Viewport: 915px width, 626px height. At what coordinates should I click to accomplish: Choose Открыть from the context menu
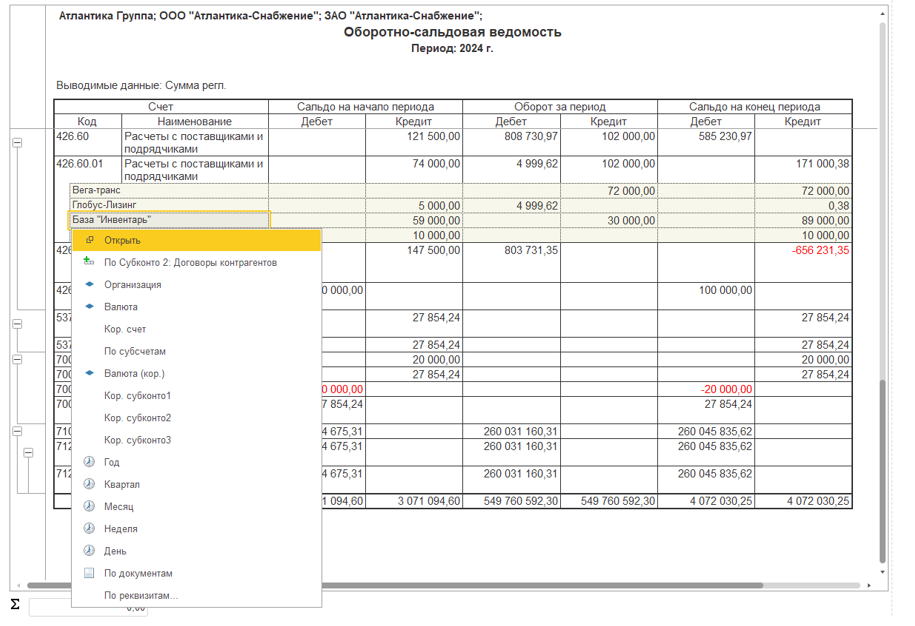click(x=197, y=240)
